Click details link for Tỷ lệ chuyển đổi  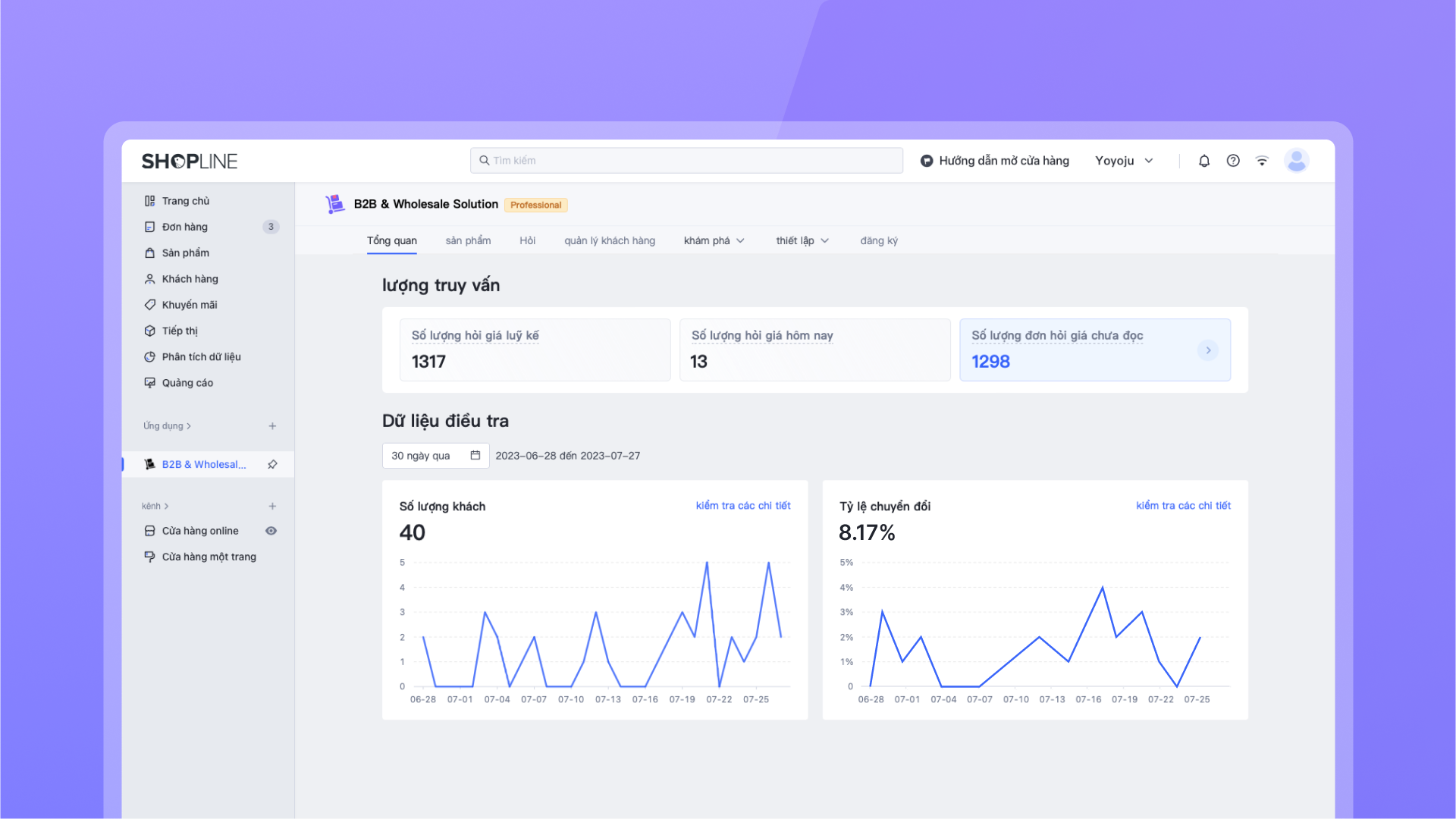click(x=1183, y=505)
